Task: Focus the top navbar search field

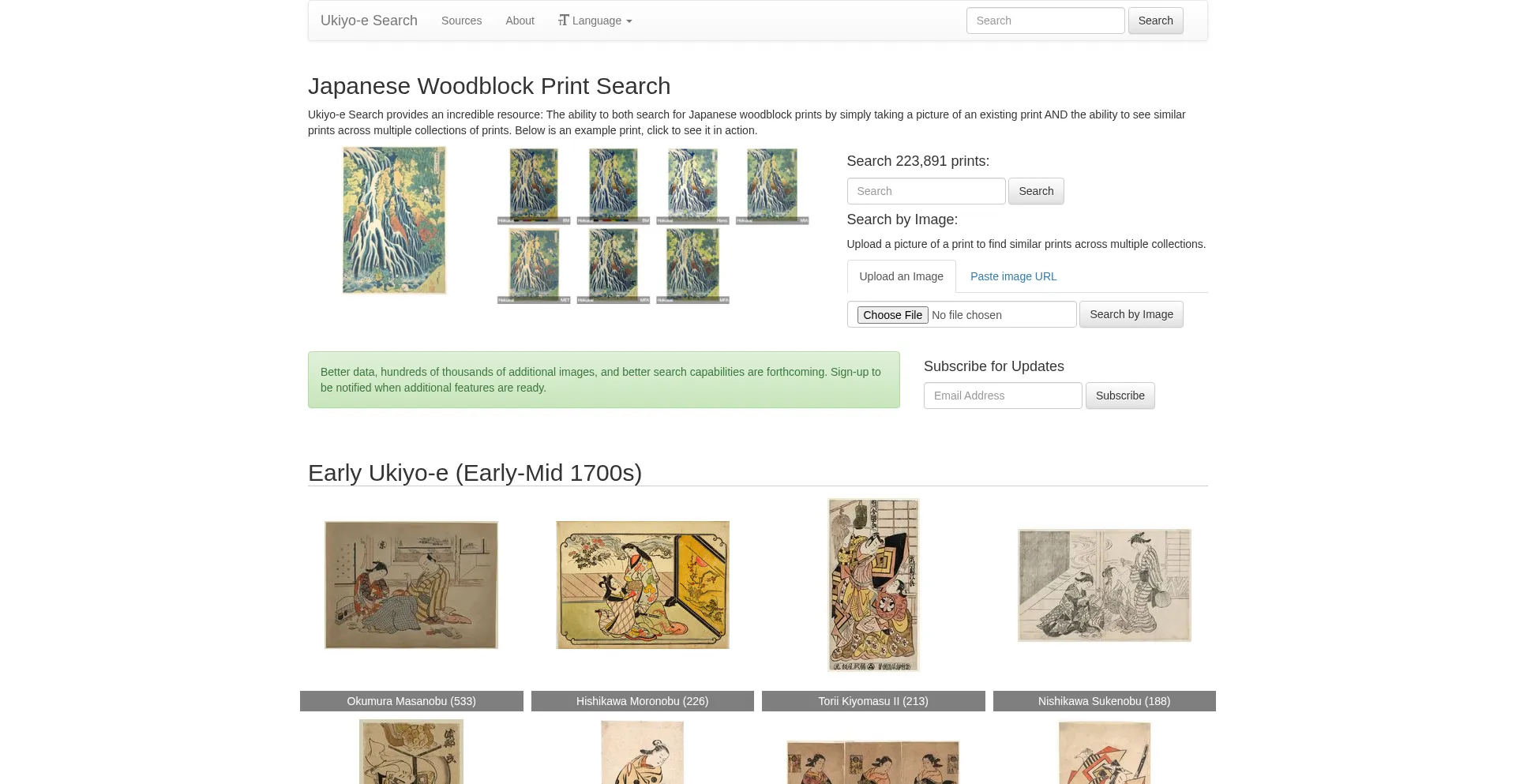Action: [1045, 21]
